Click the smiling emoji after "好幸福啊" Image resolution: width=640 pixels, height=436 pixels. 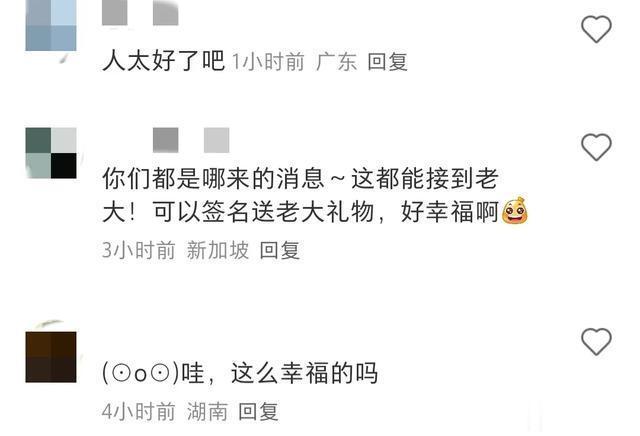click(515, 211)
